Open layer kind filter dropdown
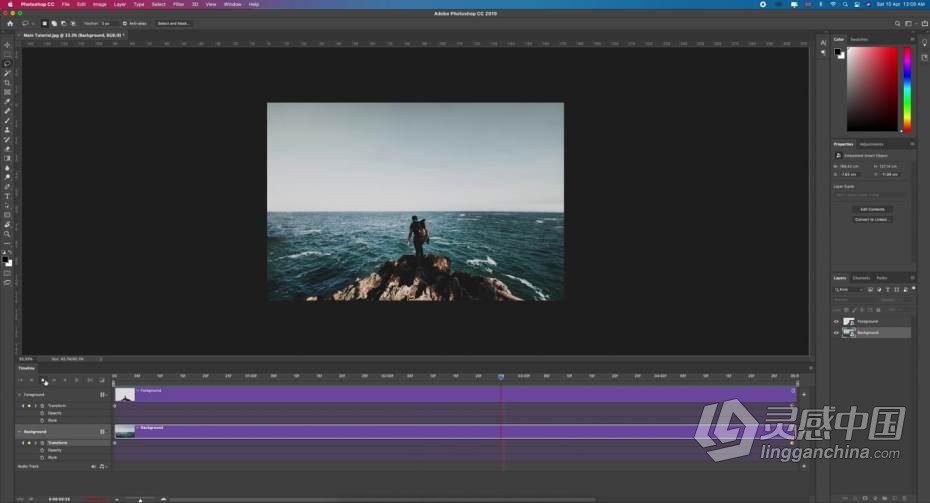930x503 pixels. (849, 289)
